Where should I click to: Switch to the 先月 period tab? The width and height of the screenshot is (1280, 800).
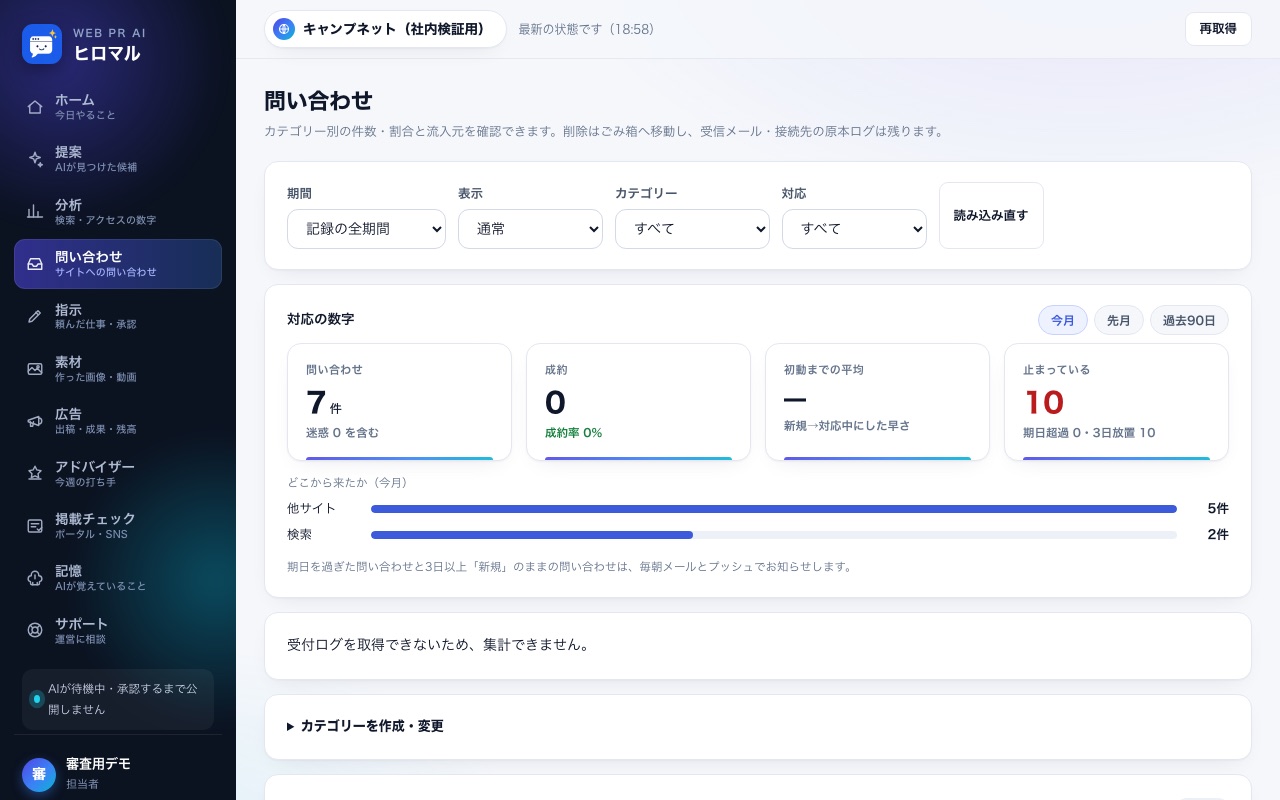(x=1119, y=320)
